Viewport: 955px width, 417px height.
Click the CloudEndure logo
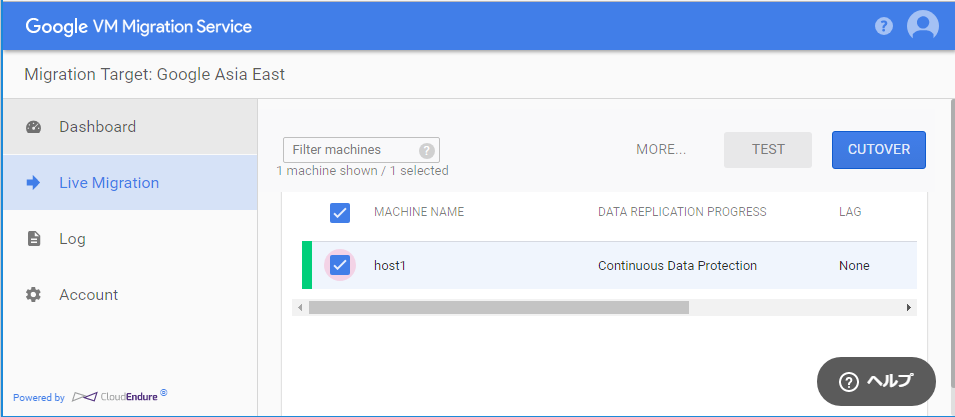click(119, 396)
